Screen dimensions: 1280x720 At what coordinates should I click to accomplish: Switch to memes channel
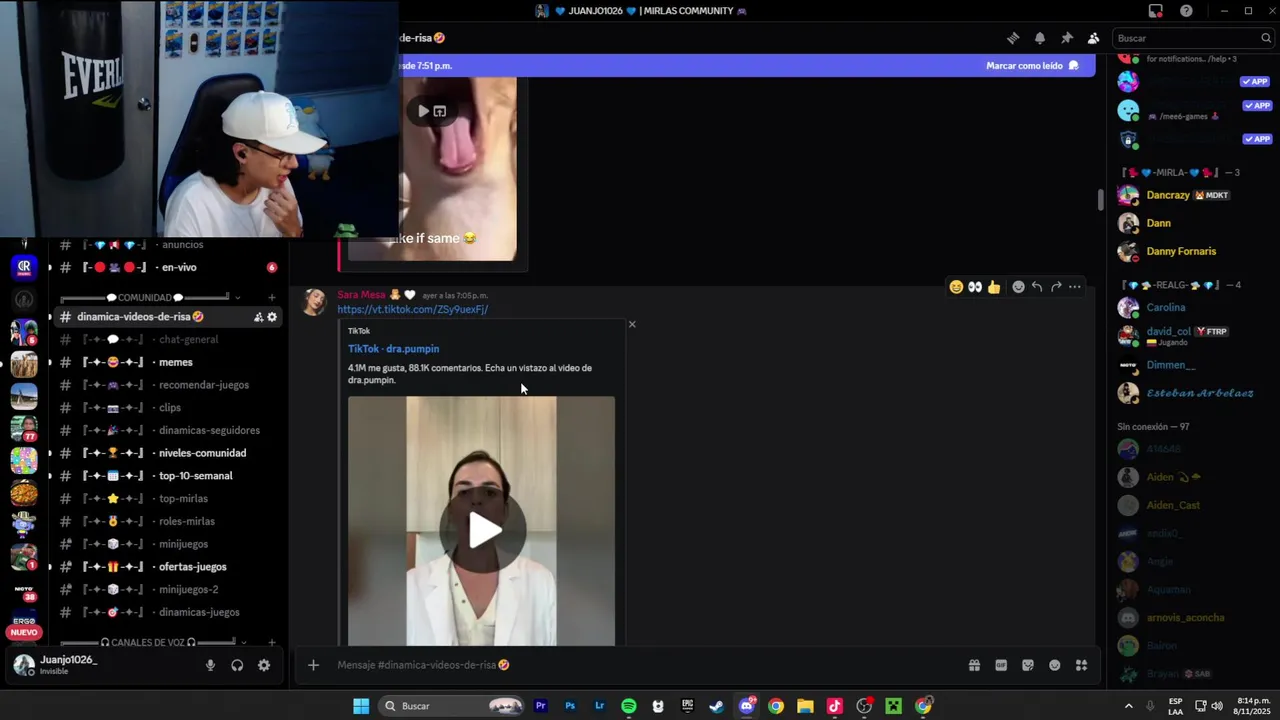168,362
